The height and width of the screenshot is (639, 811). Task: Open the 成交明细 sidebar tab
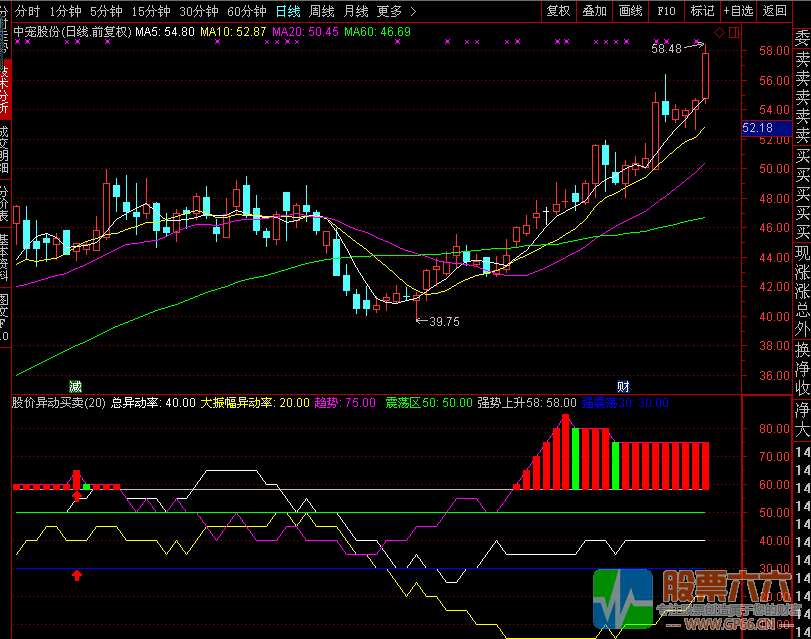click(5, 149)
